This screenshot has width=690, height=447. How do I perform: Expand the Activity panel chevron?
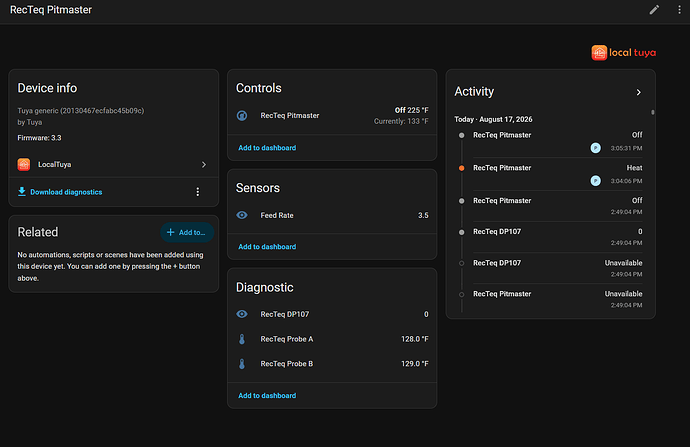[x=639, y=92]
